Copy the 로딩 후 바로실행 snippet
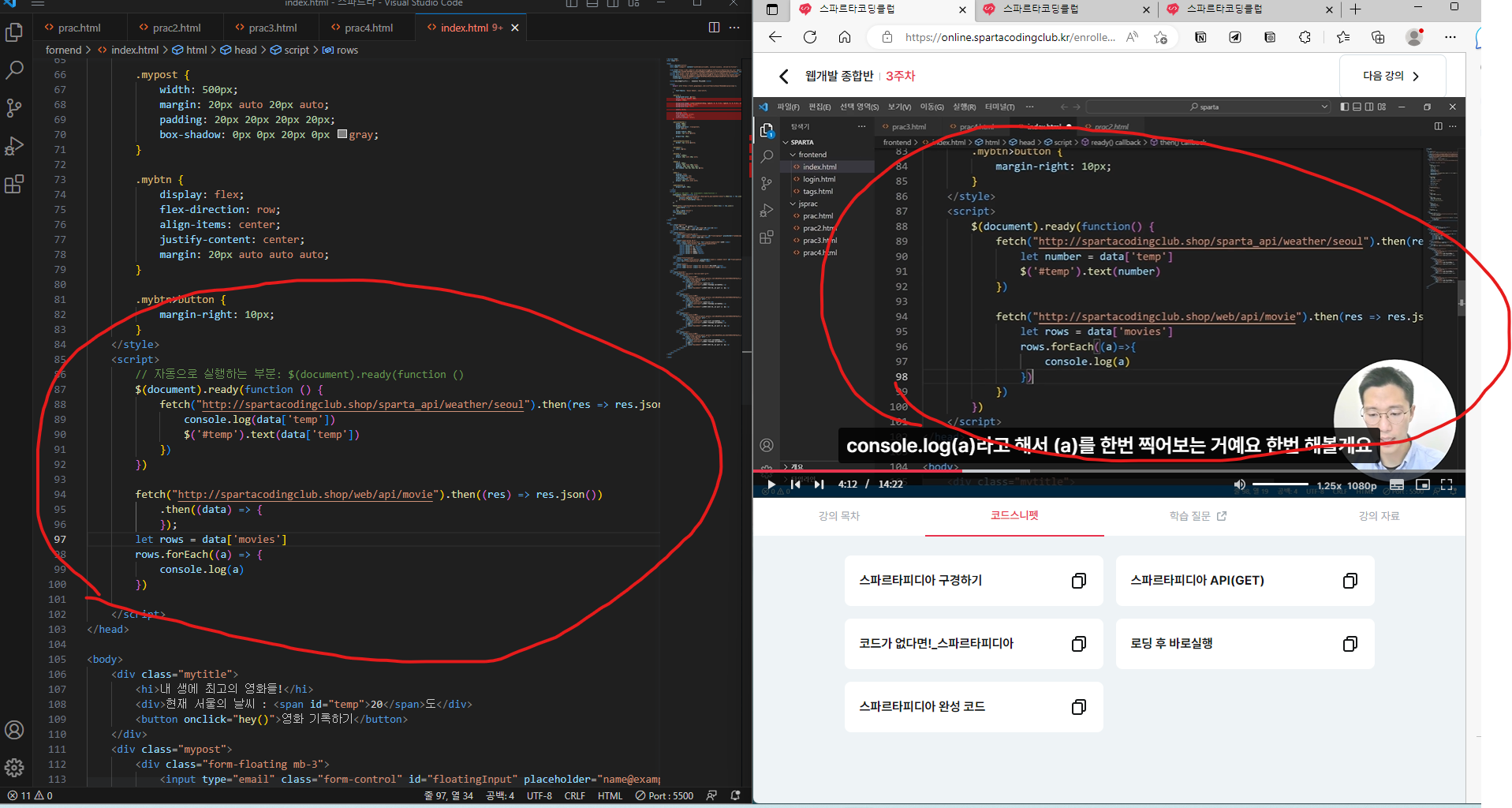 (x=1350, y=644)
